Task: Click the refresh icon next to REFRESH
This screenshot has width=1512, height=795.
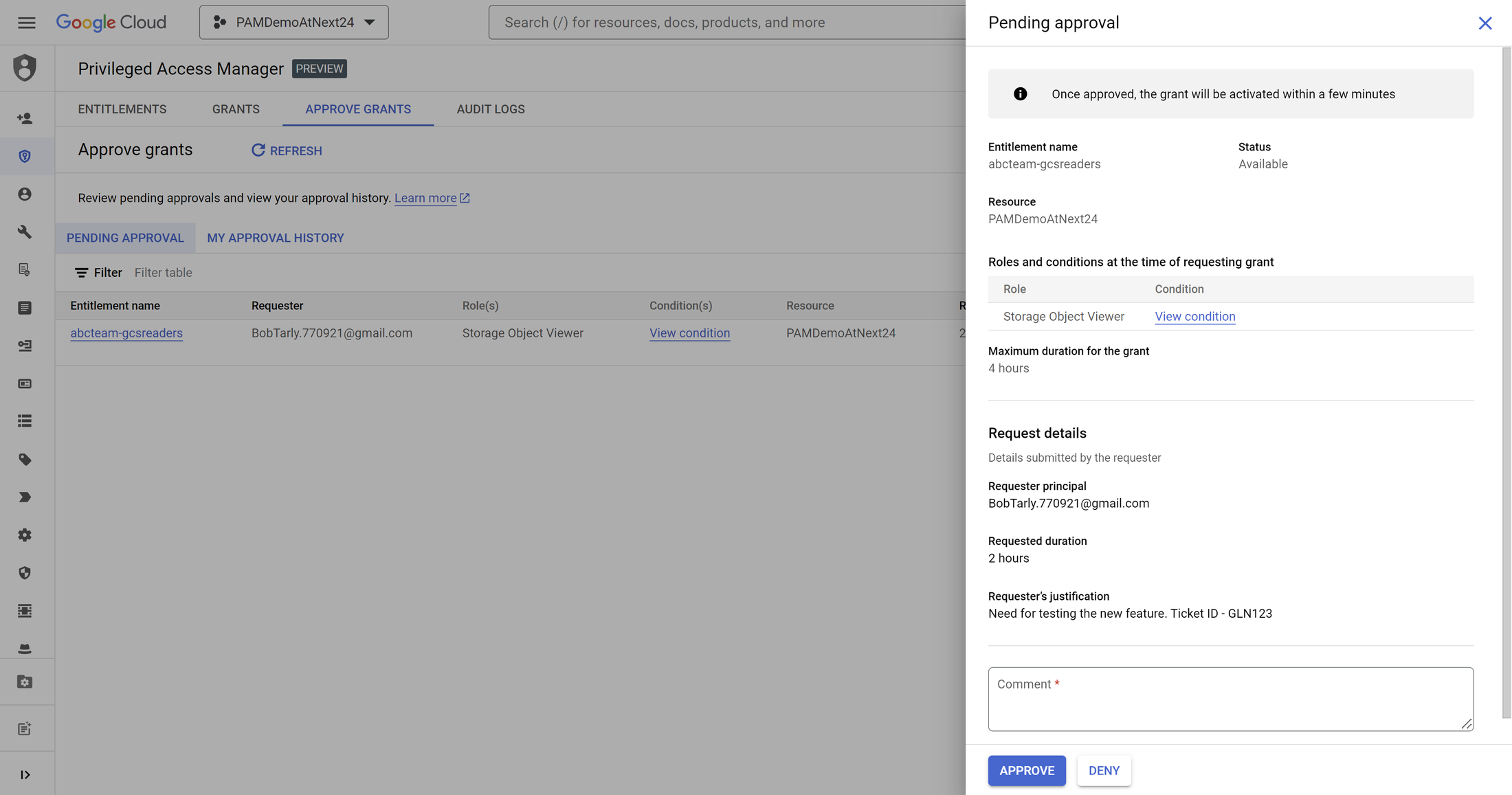Action: pyautogui.click(x=258, y=150)
